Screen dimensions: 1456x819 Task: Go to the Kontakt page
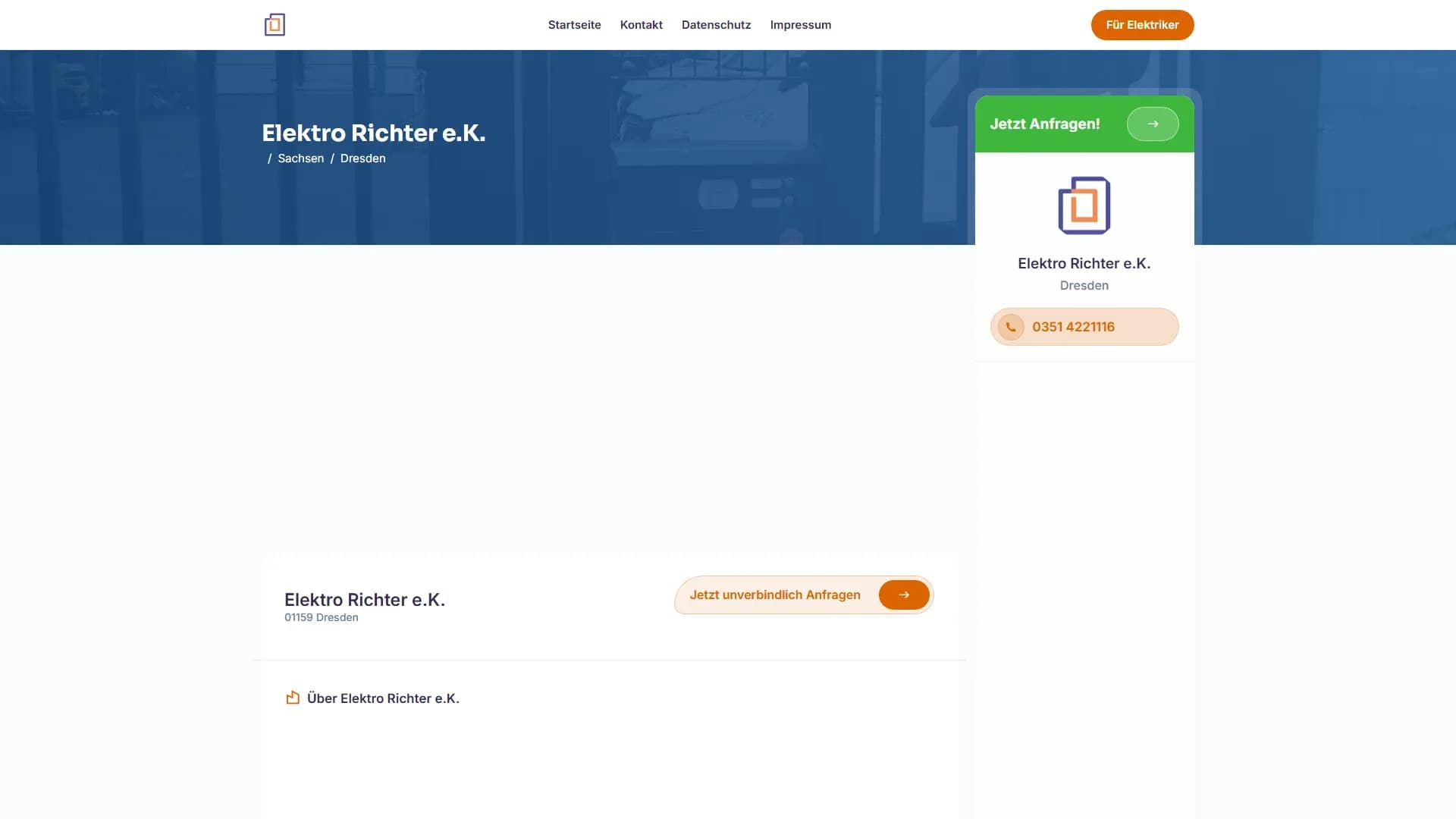[641, 25]
